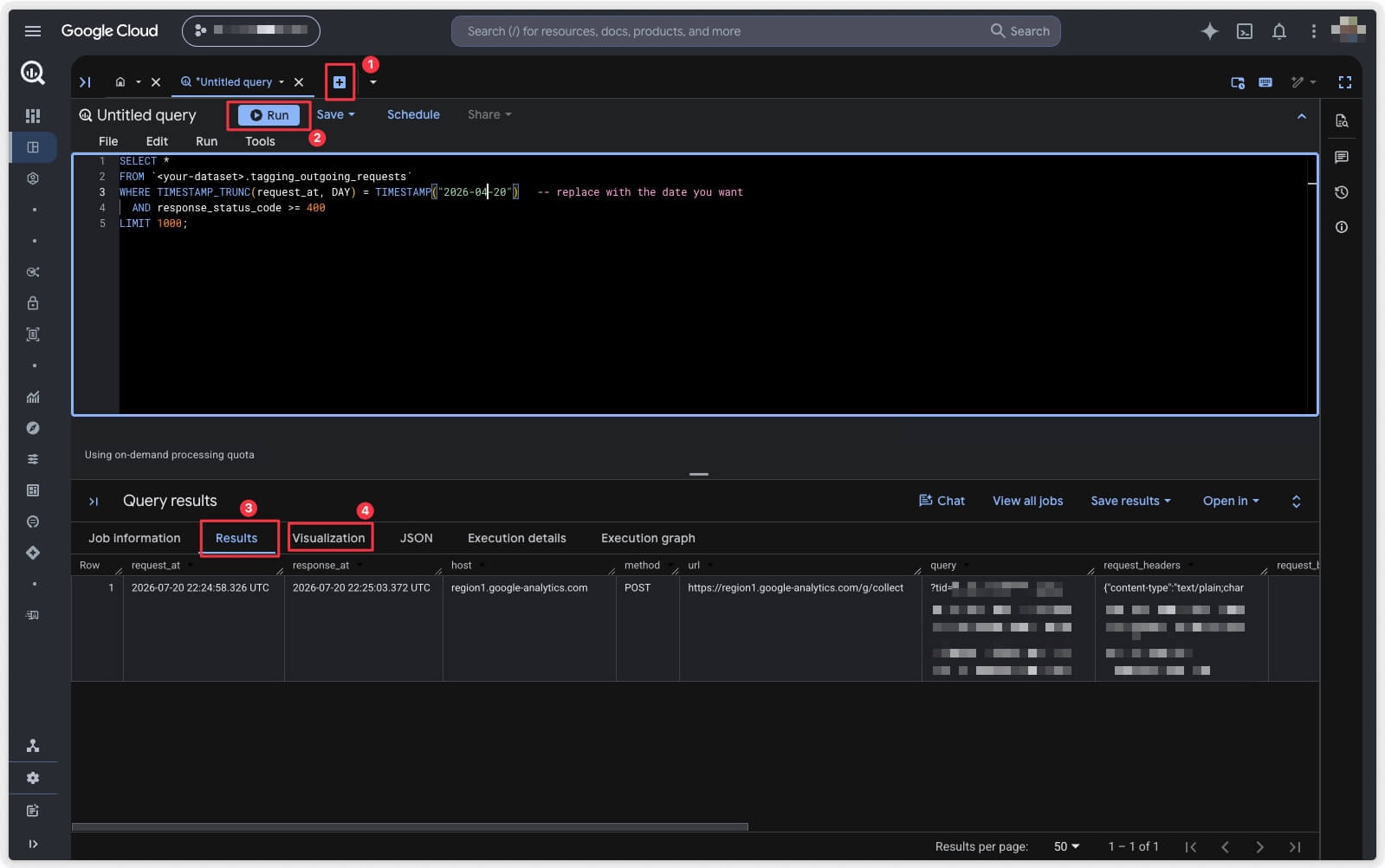
Task: Switch to Execution graph tab
Action: click(648, 538)
